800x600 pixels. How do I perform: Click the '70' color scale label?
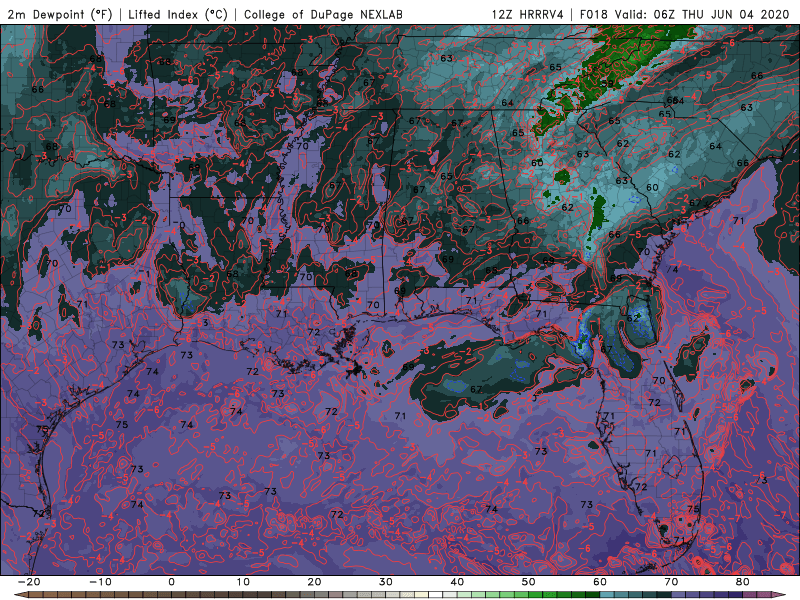(x=671, y=582)
